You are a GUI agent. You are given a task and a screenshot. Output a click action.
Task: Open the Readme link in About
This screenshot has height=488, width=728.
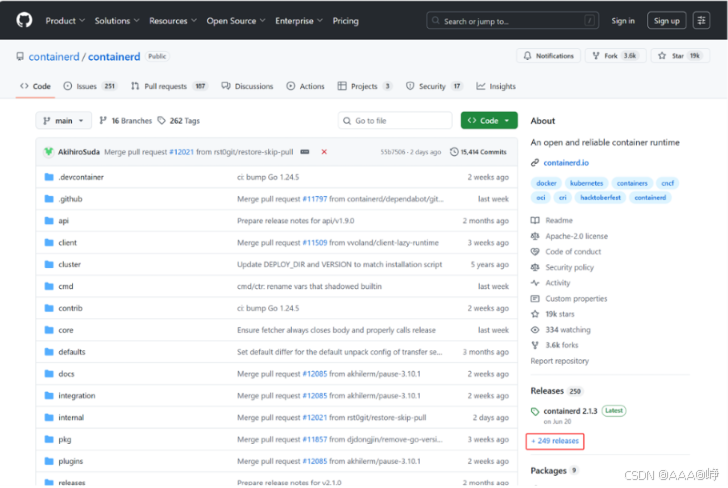[559, 220]
